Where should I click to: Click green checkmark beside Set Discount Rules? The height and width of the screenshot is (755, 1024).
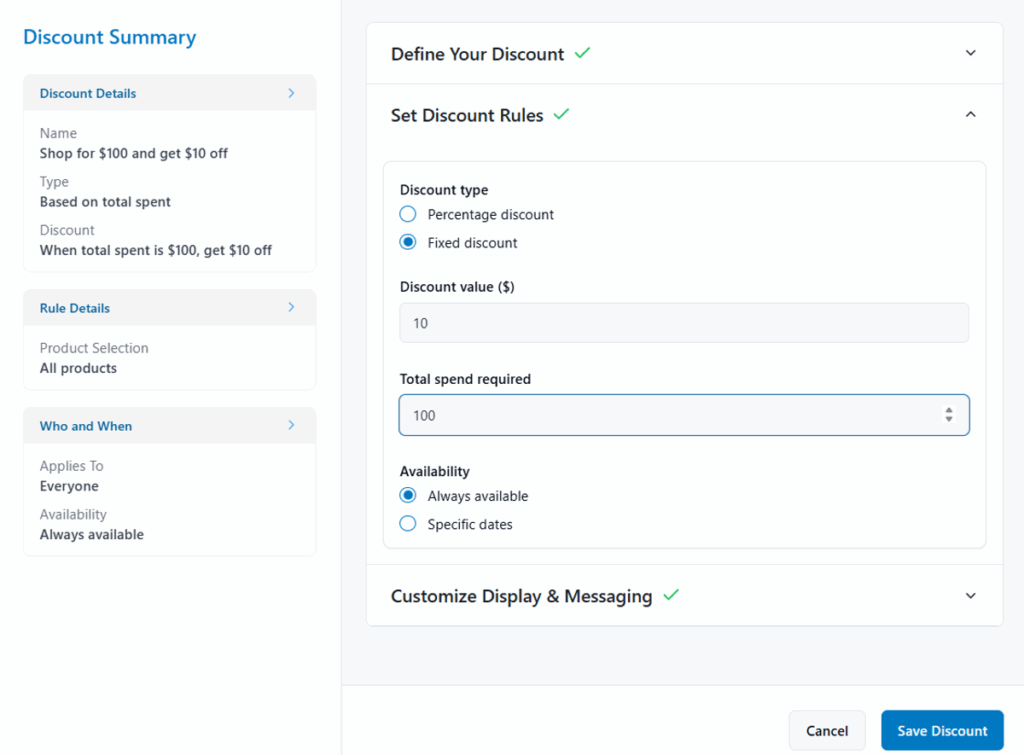click(561, 115)
